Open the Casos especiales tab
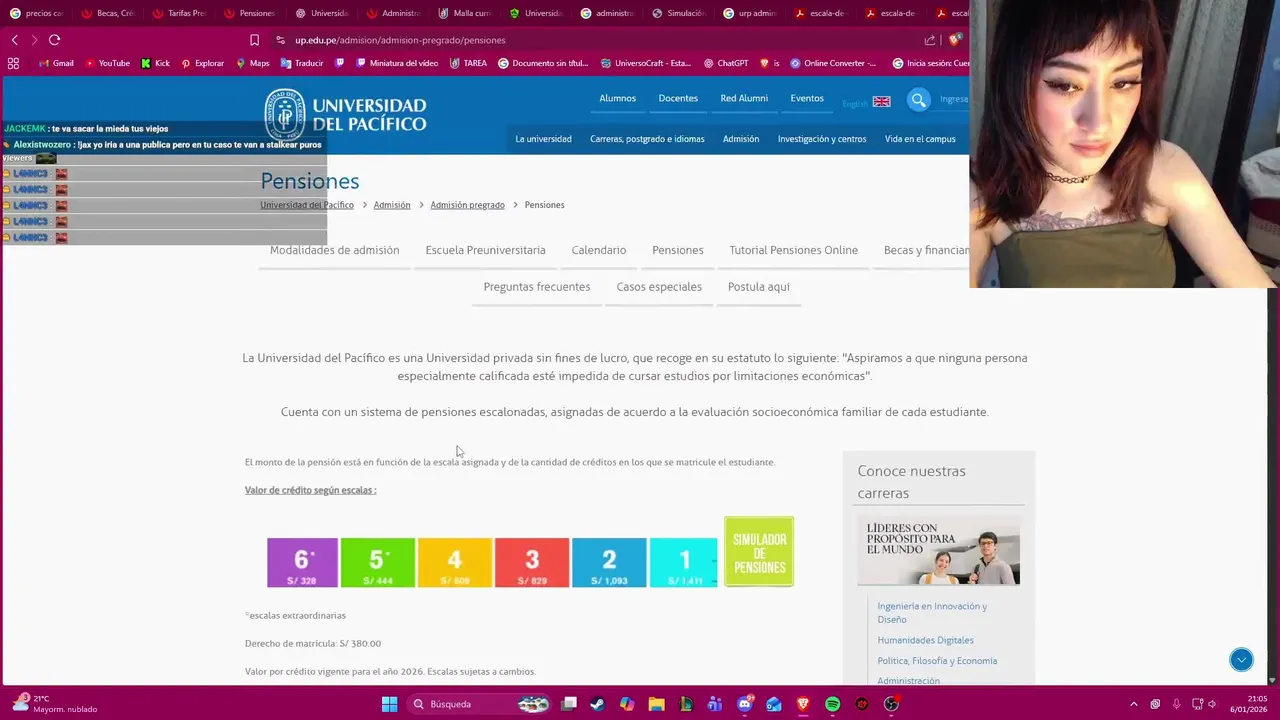1280x720 pixels. (659, 287)
